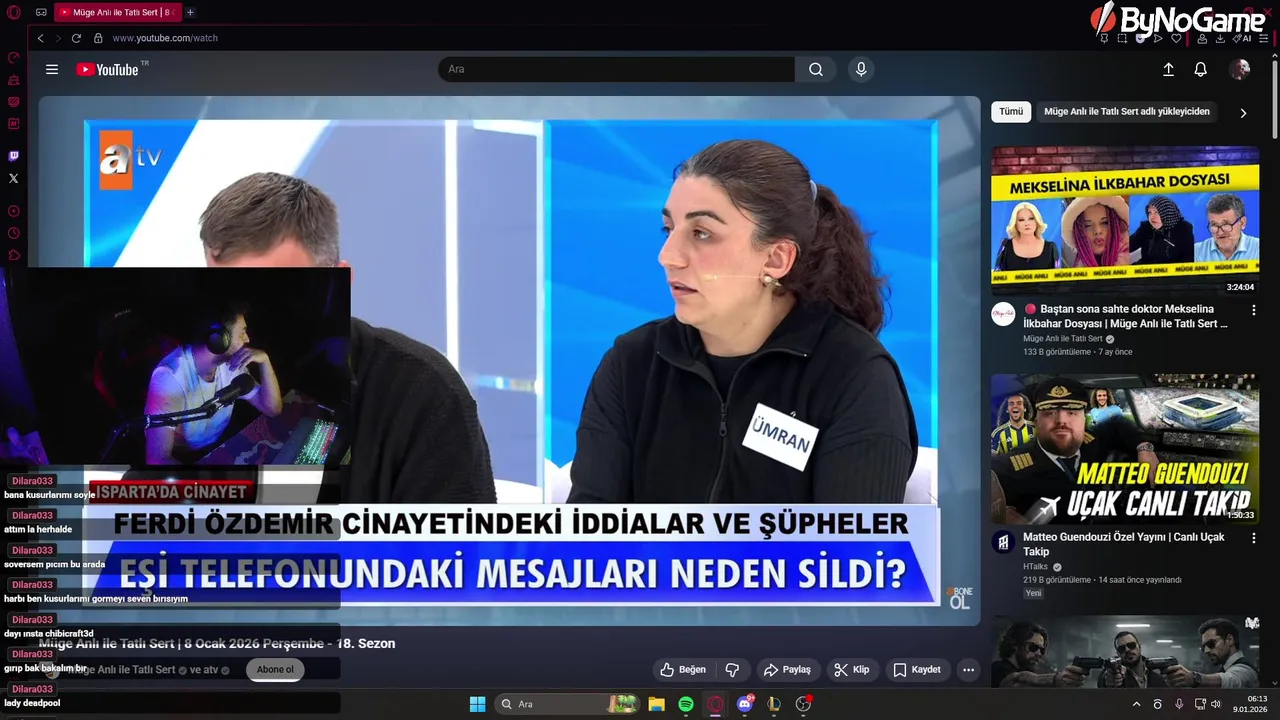1280x720 pixels.
Task: Open 'Baştan sona sahte doktor Mekselina' video title
Action: pyautogui.click(x=1125, y=316)
